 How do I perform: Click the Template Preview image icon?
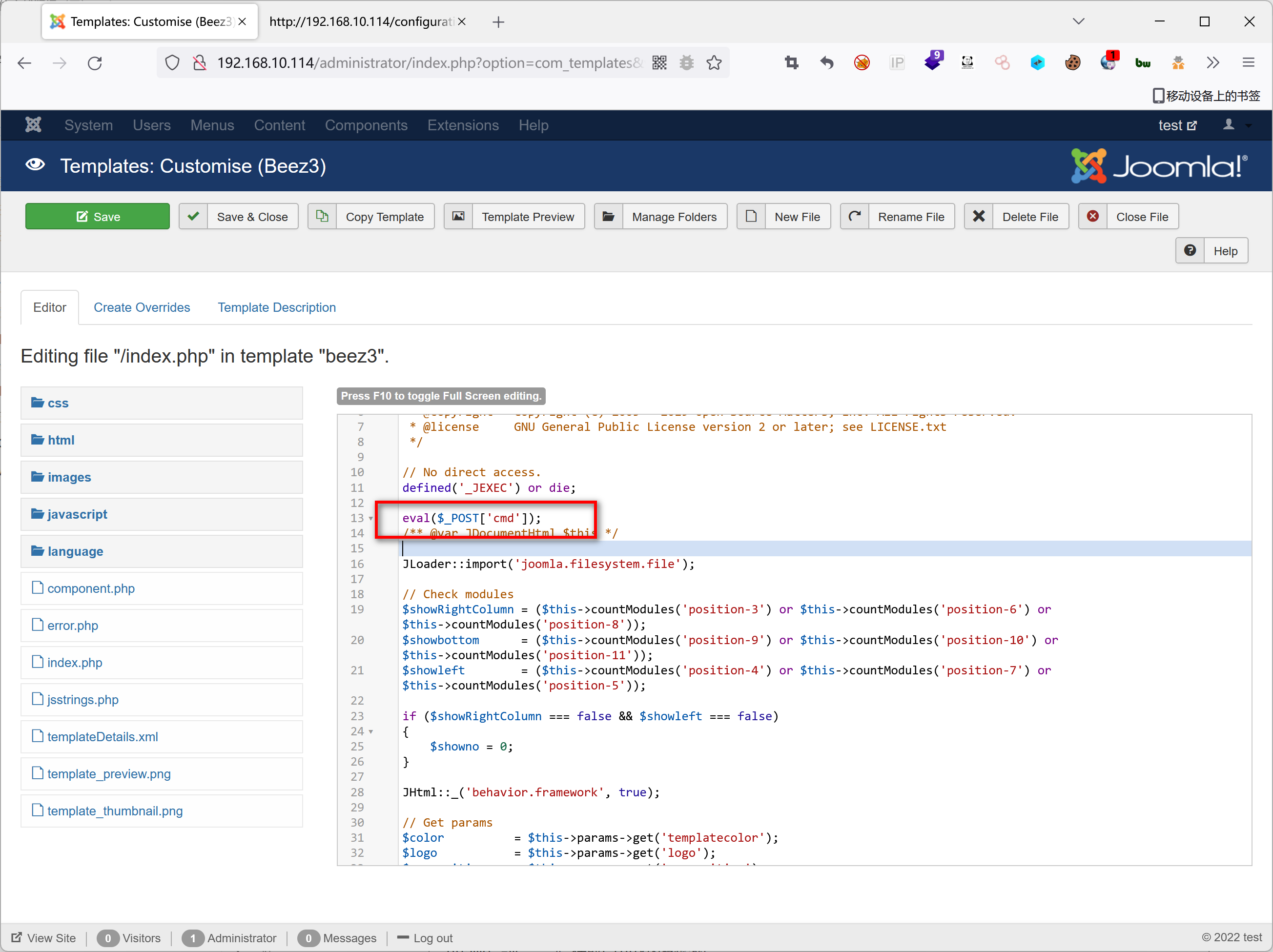click(458, 216)
